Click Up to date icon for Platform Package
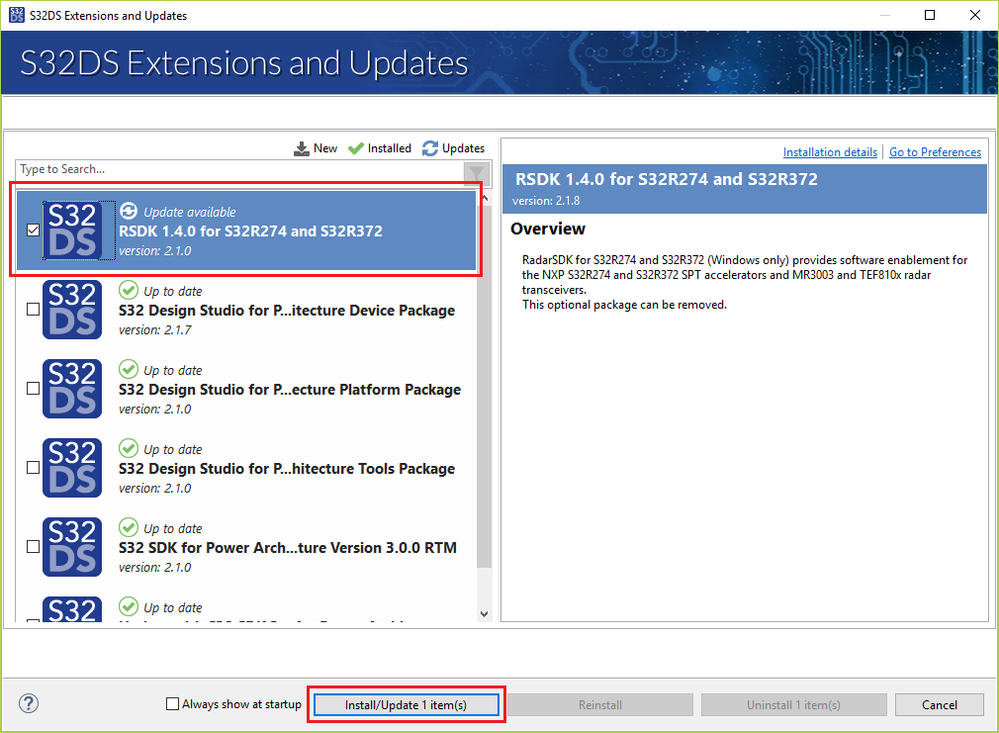Screen dimensions: 999x733 tap(128, 369)
